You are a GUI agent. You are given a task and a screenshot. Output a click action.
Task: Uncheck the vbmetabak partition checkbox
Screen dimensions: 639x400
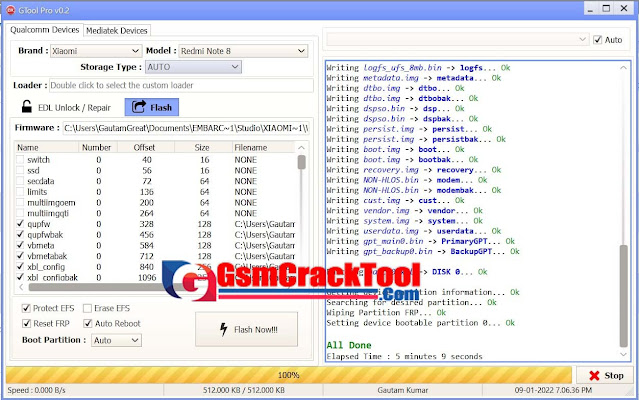(x=20, y=256)
